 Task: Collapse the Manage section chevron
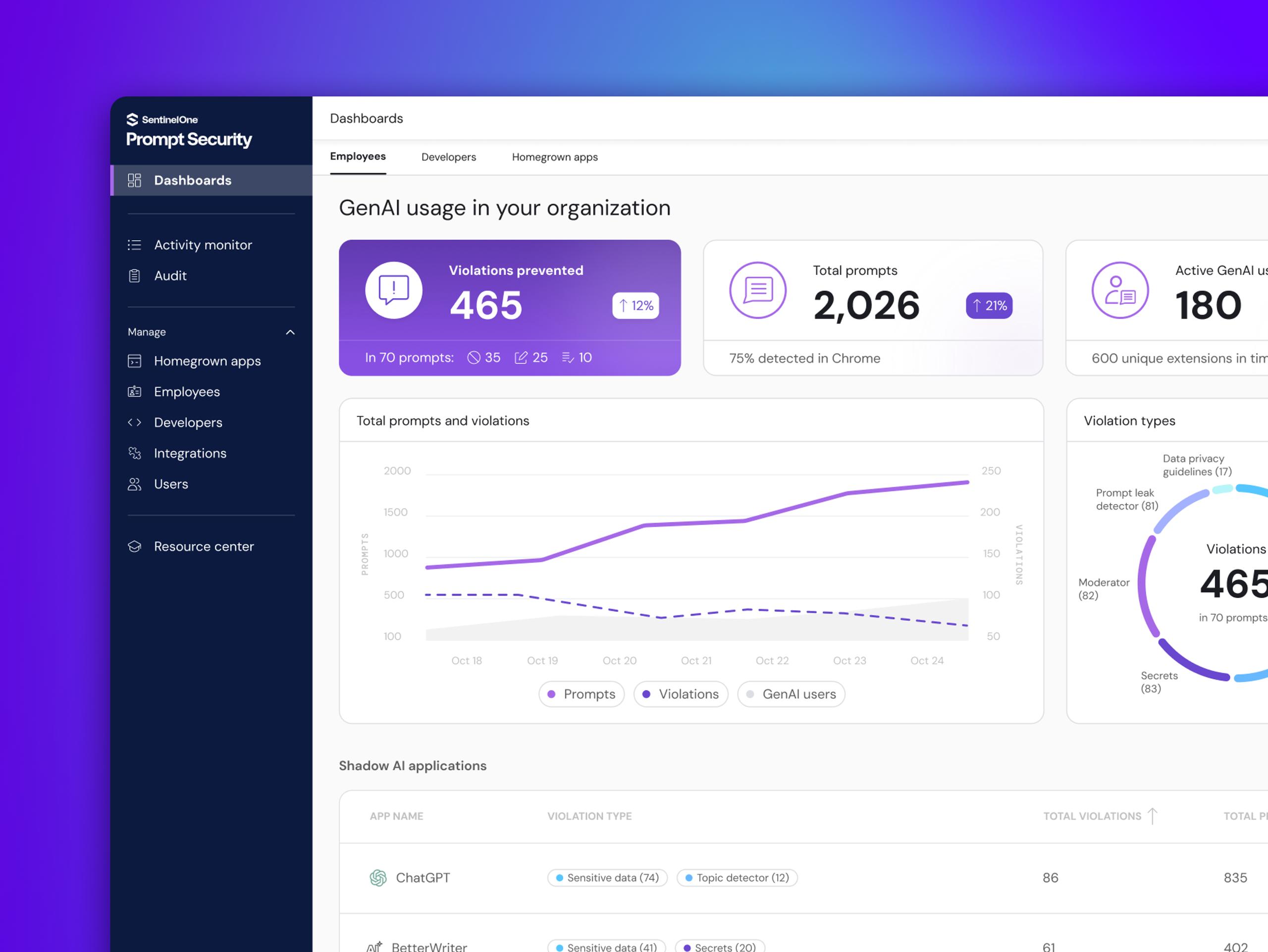(x=291, y=332)
